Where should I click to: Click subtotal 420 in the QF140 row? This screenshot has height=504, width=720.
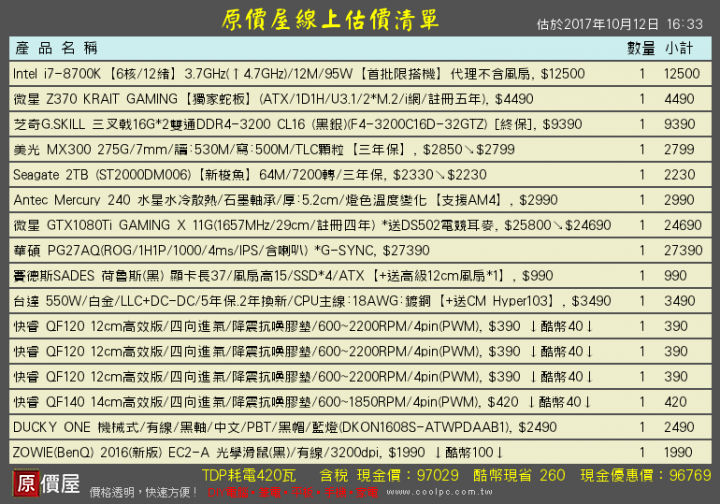[x=675, y=402]
